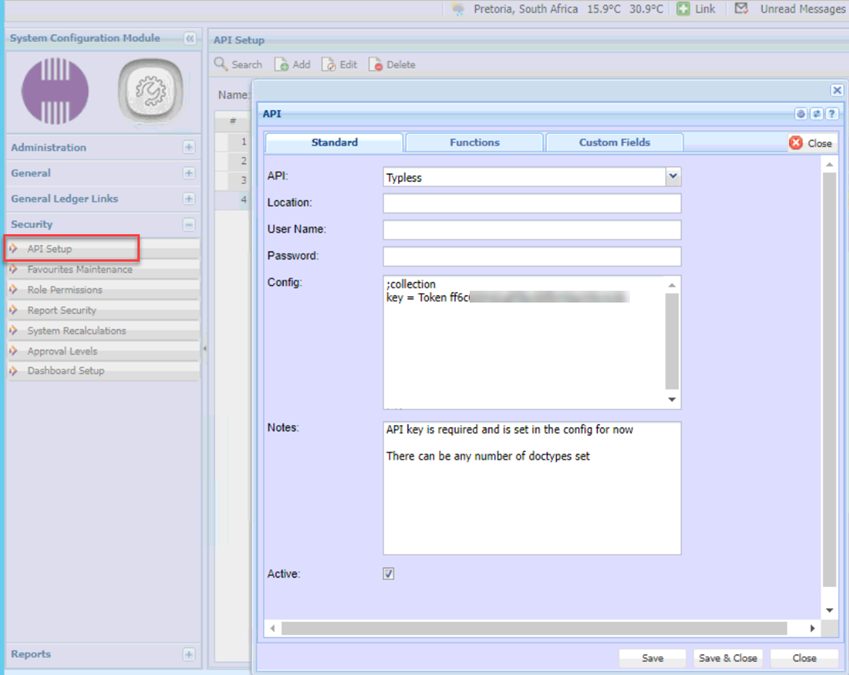Screen dimensions: 849x675
Task: Click the purple circular module logo
Action: (55, 92)
